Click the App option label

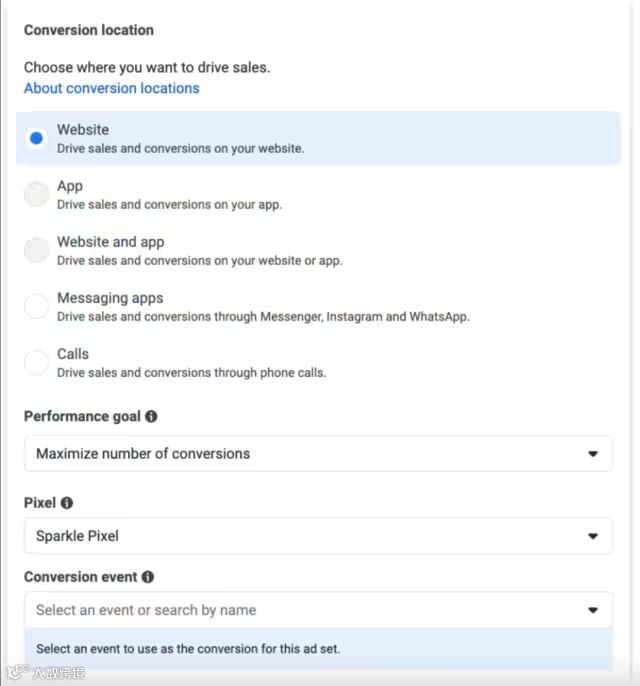click(70, 186)
